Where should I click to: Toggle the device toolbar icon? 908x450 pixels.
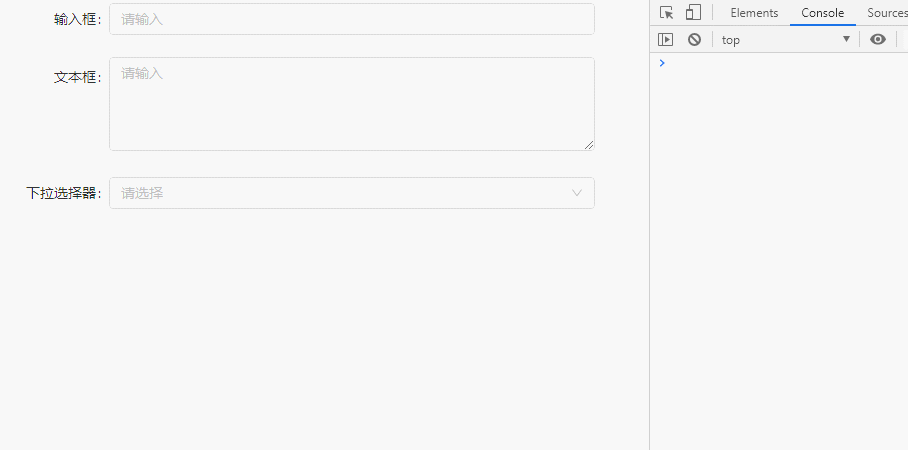coord(693,13)
